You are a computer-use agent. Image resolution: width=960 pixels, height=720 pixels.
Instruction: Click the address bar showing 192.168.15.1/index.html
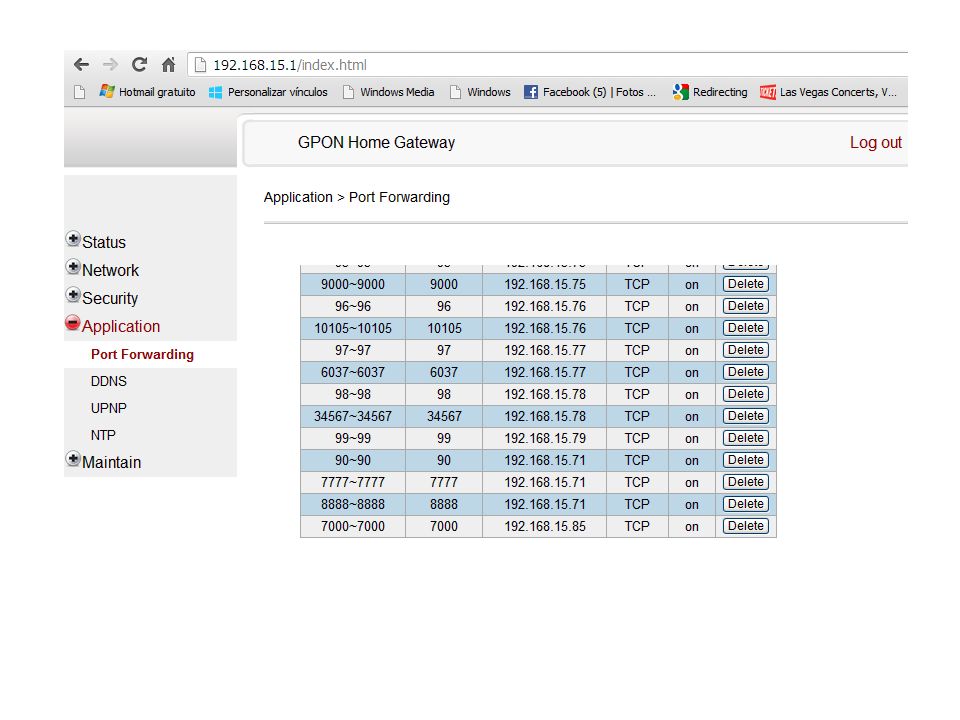tap(548, 65)
